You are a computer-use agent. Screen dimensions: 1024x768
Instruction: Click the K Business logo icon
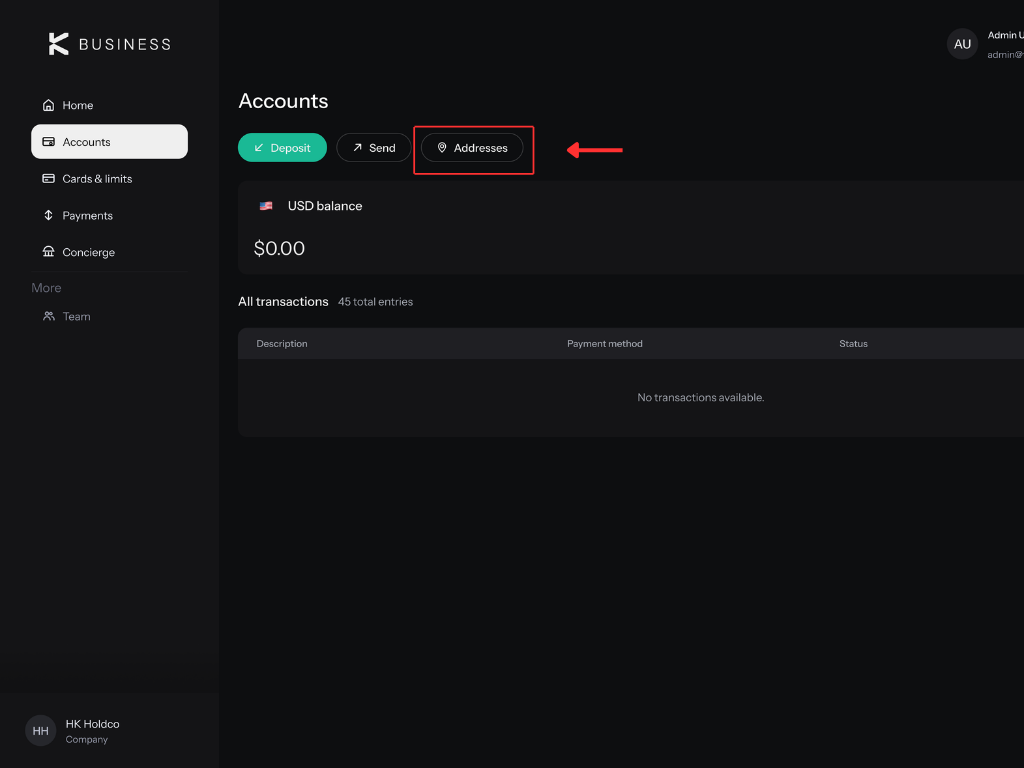[x=58, y=44]
